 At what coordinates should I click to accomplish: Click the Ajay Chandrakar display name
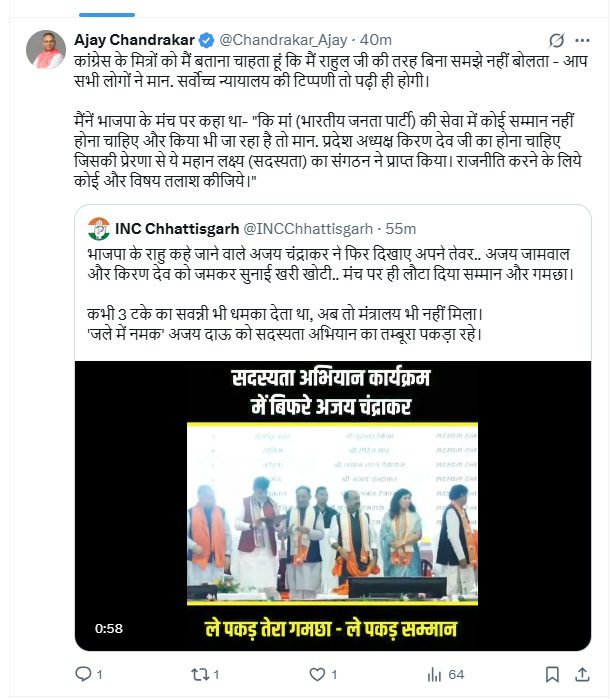(x=134, y=40)
